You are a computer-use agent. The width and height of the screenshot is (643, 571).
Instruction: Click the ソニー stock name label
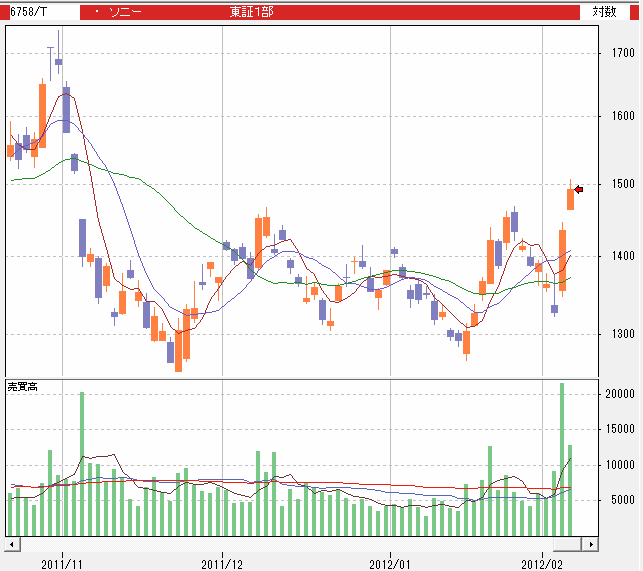pyautogui.click(x=125, y=12)
